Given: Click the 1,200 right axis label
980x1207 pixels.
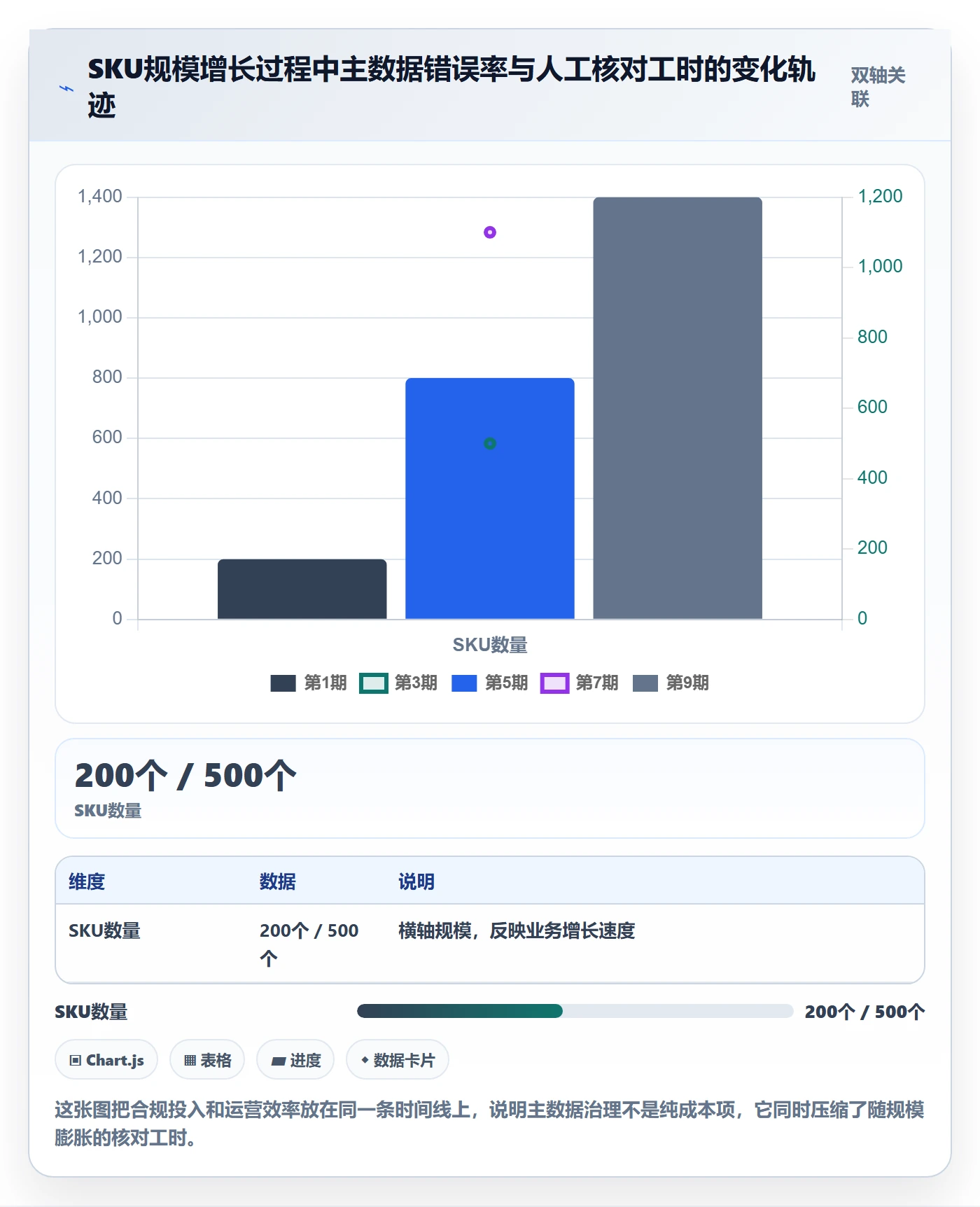Looking at the screenshot, I should pyautogui.click(x=881, y=196).
